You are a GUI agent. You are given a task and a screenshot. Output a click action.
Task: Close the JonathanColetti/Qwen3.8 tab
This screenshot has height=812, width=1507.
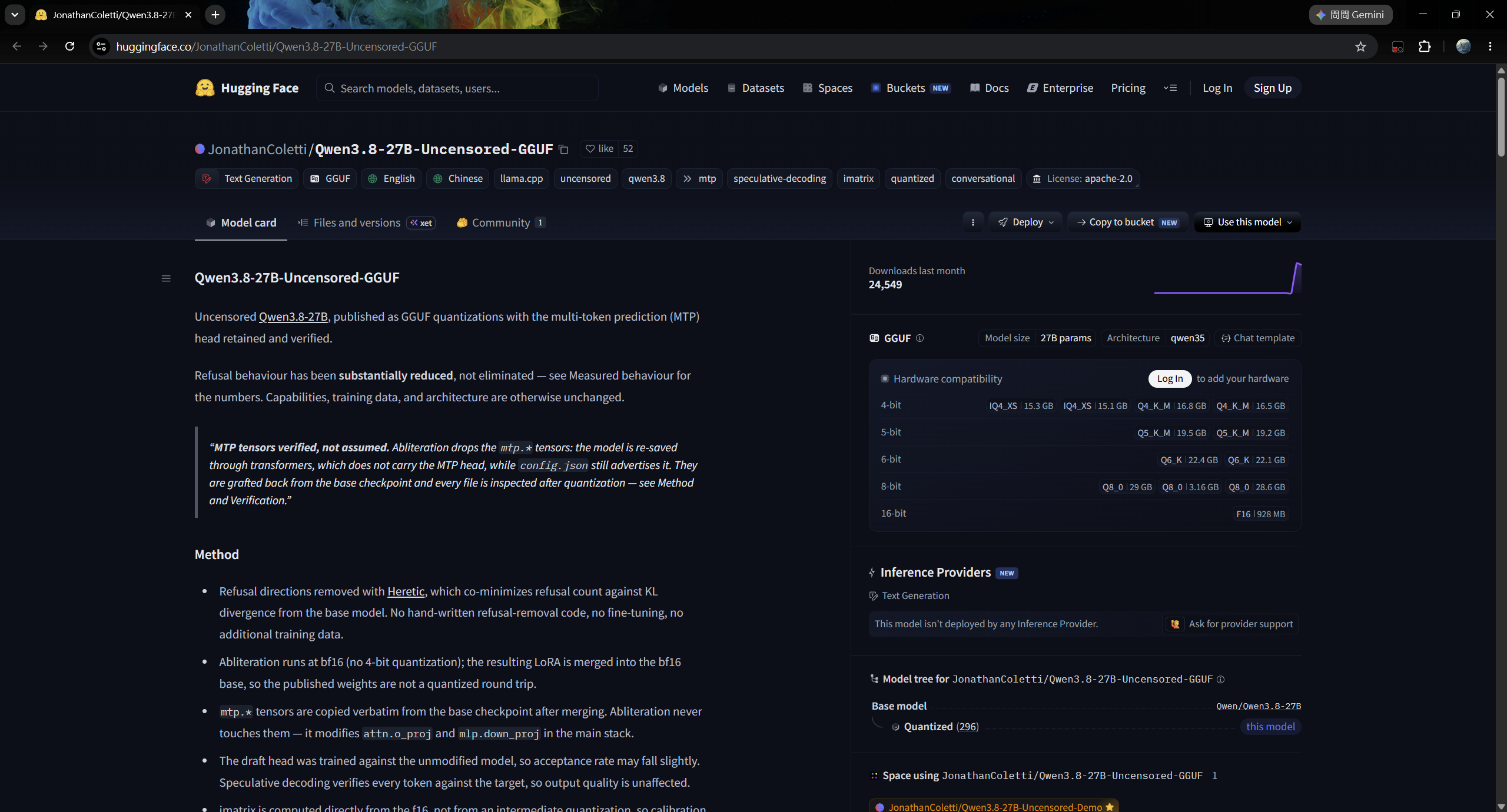(188, 15)
